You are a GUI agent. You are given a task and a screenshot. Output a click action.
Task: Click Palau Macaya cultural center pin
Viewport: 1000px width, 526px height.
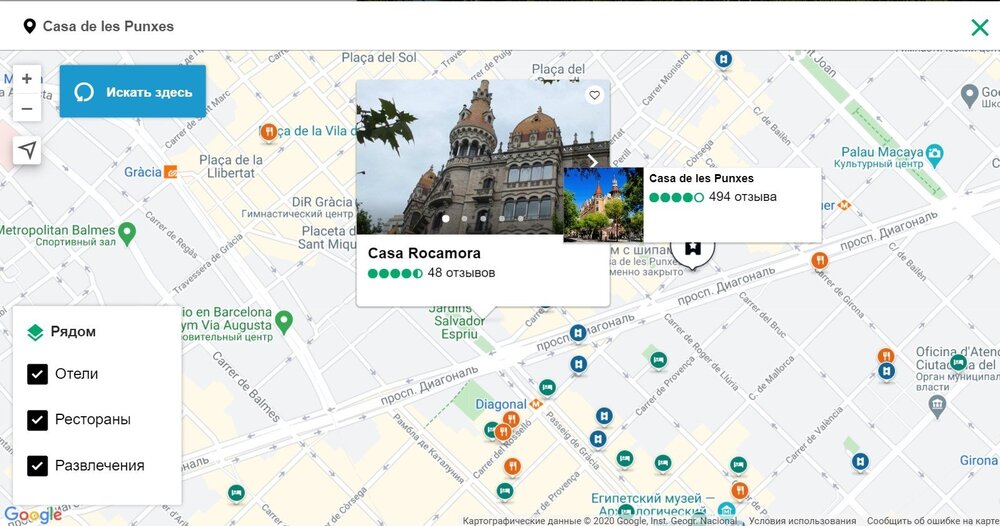[934, 154]
